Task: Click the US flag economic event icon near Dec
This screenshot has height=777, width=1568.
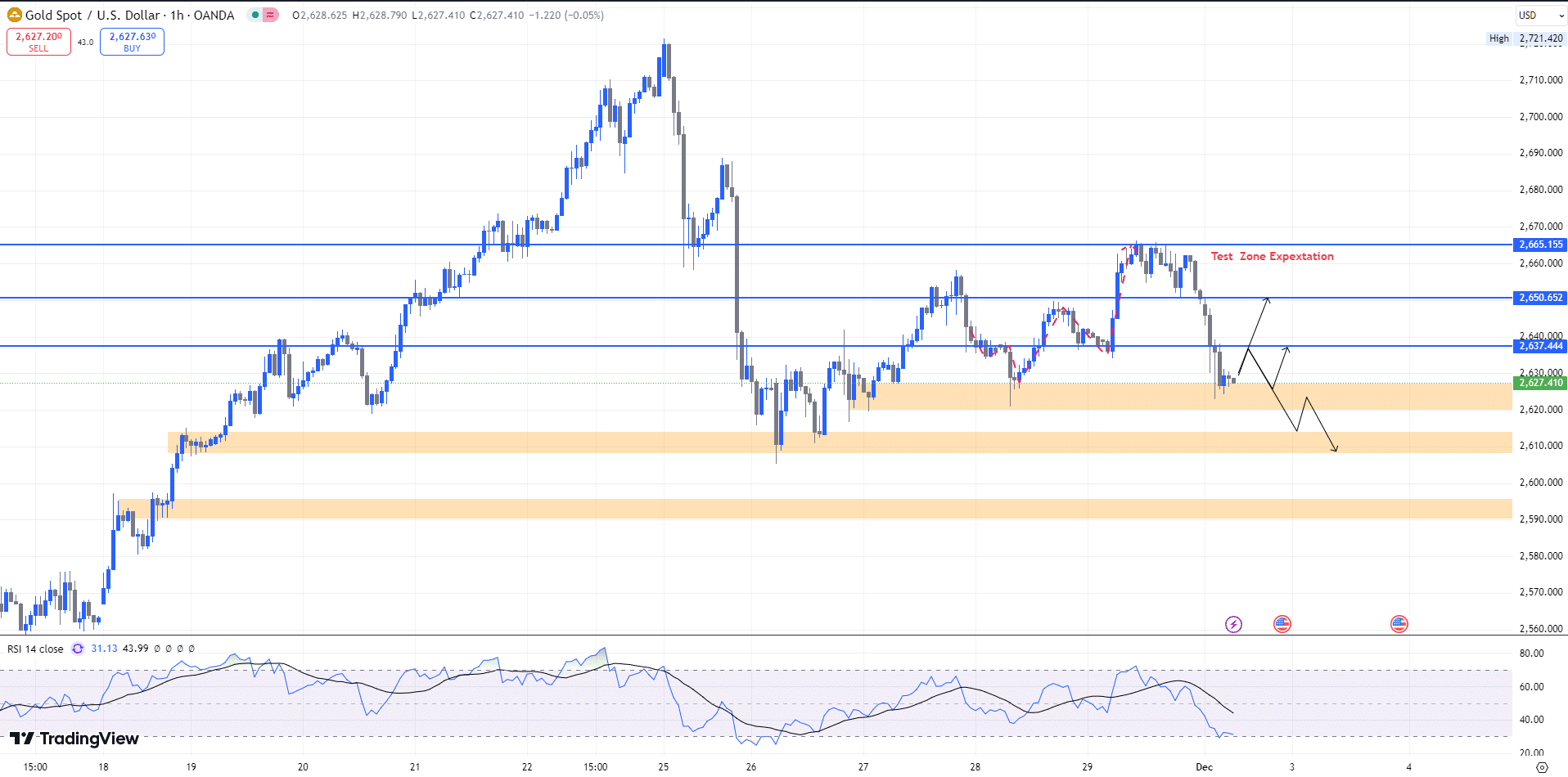Action: click(1282, 624)
